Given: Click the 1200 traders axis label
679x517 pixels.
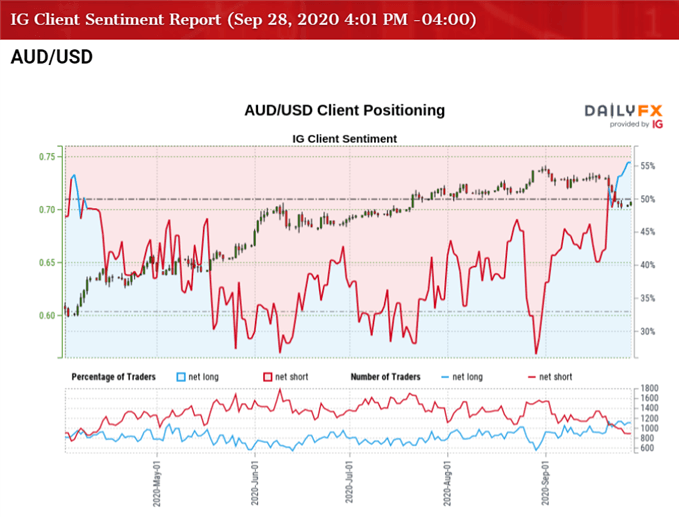Looking at the screenshot, I should point(650,418).
